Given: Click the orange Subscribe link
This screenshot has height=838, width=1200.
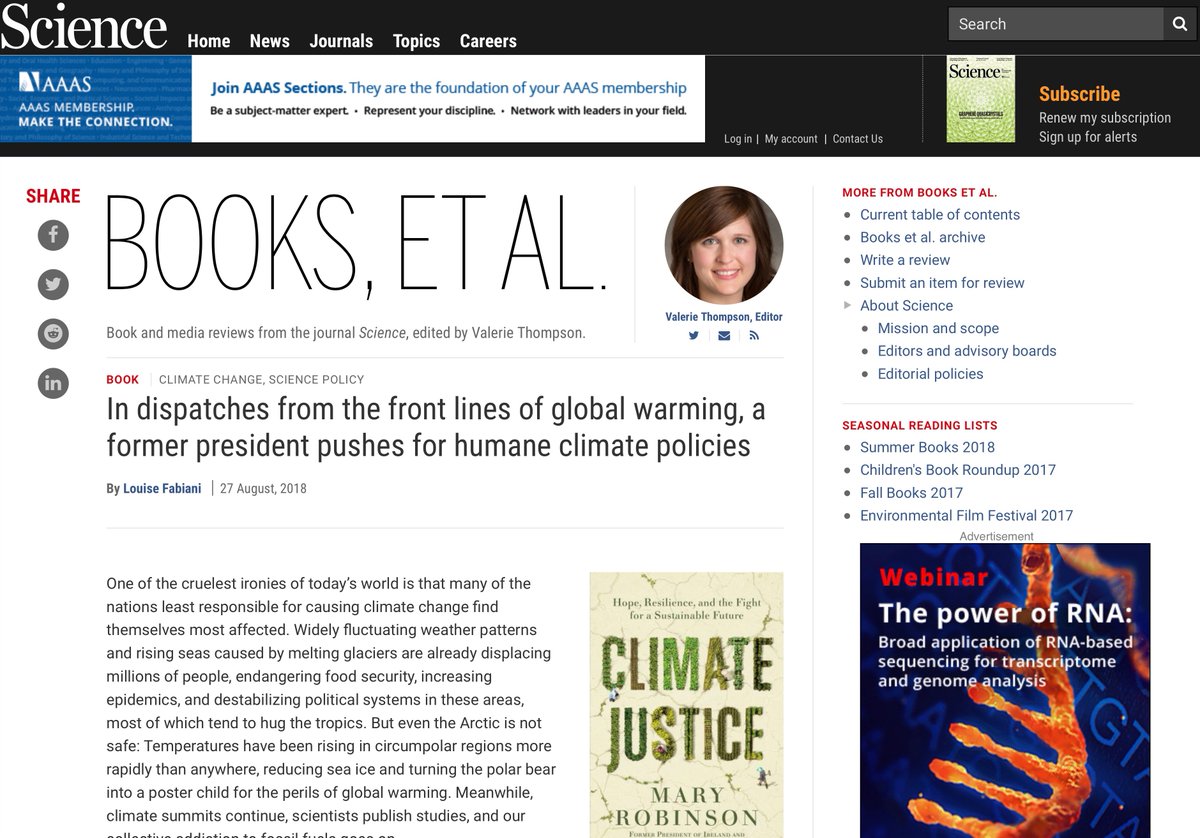Looking at the screenshot, I should [1079, 94].
